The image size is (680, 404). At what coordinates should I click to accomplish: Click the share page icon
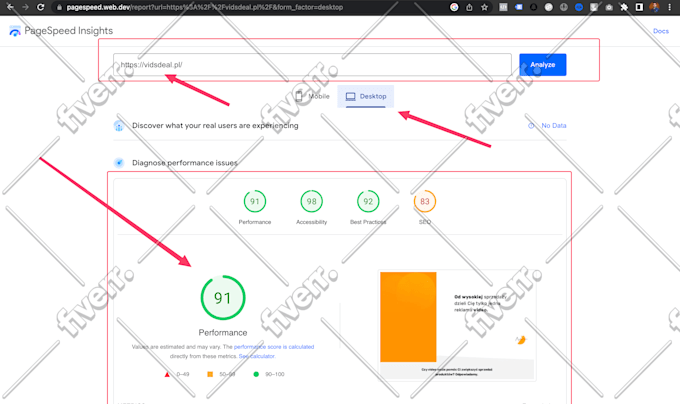[x=469, y=7]
